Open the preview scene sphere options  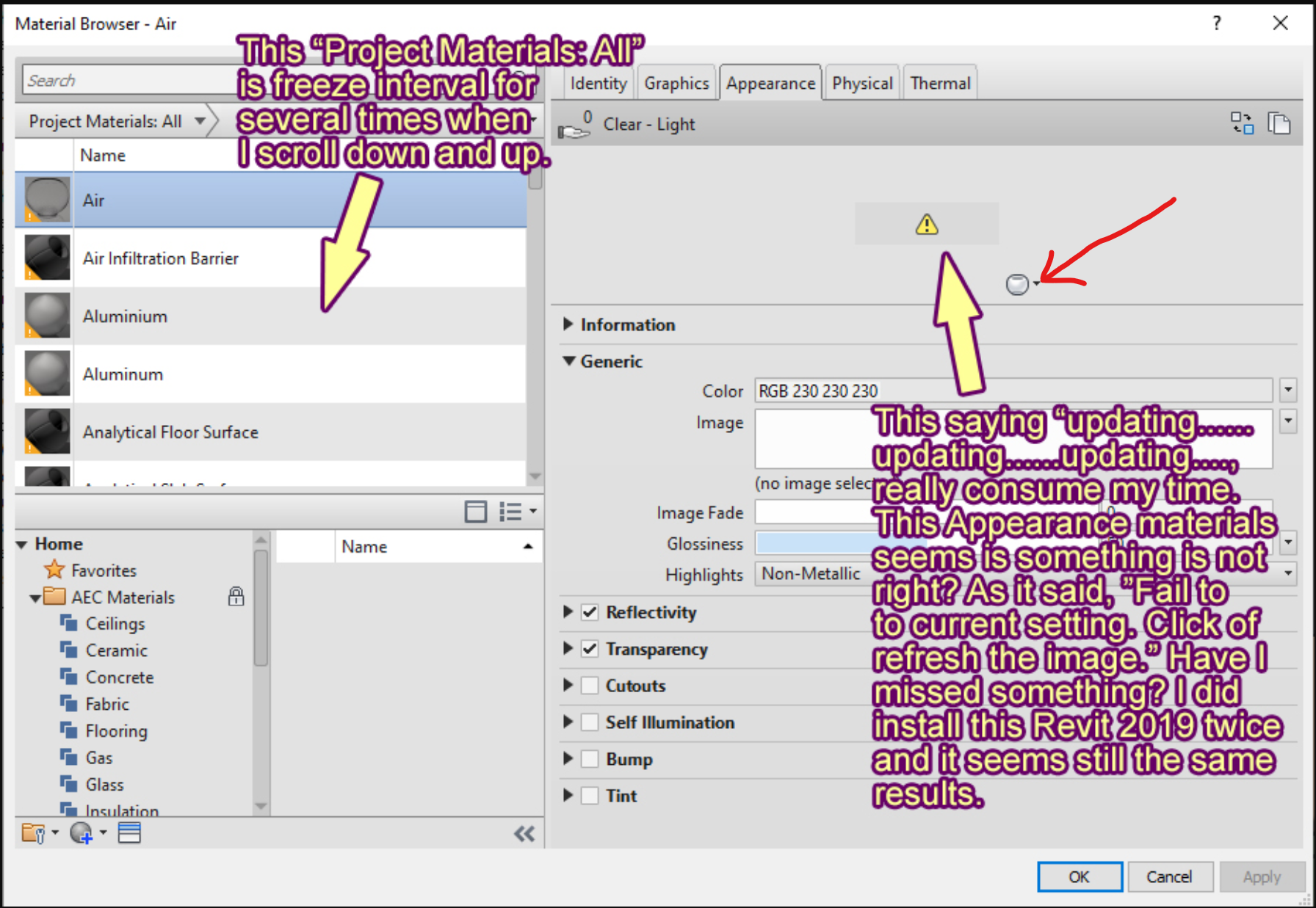[1022, 284]
